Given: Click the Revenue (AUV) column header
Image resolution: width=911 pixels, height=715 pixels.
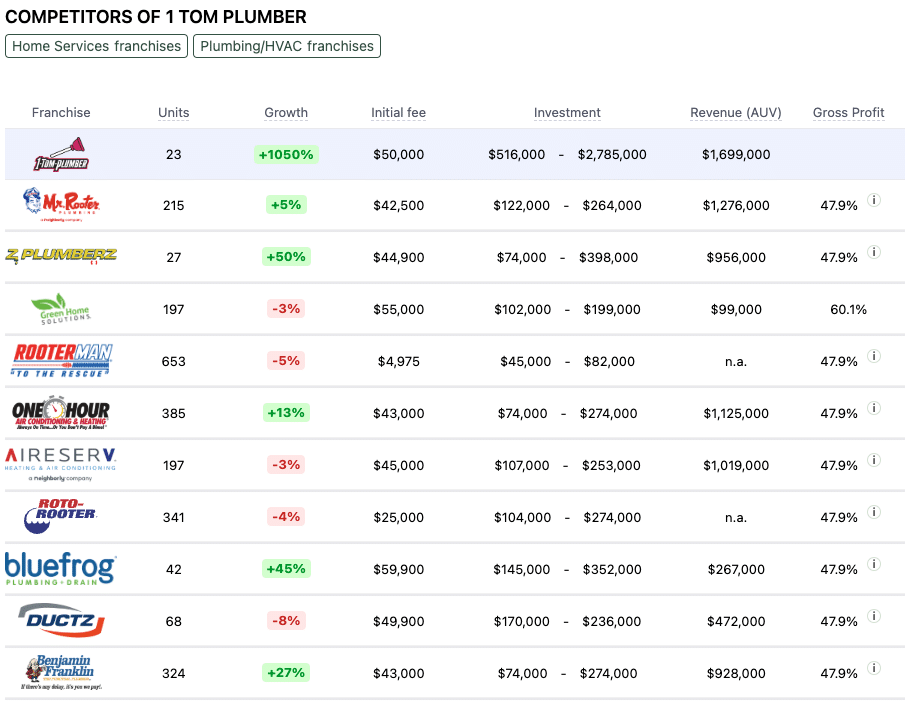Looking at the screenshot, I should [x=735, y=113].
